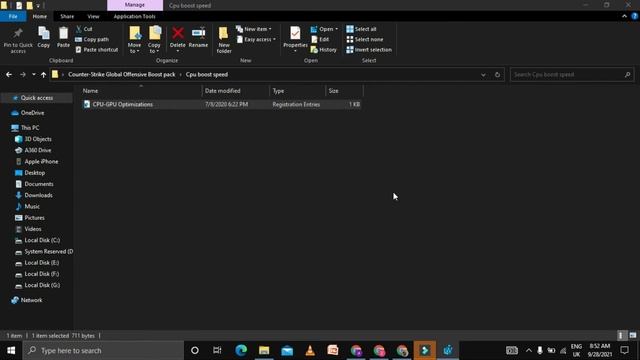Open Windows Start menu
640x360 pixels.
(11, 350)
